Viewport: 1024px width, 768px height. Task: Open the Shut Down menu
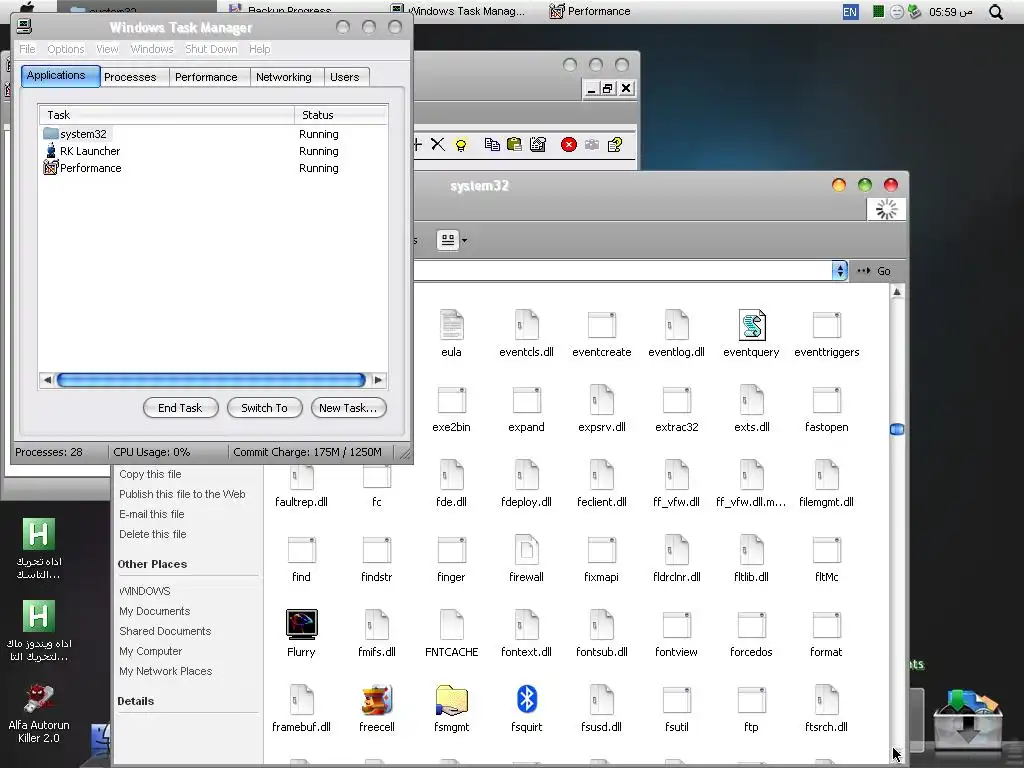[x=211, y=49]
